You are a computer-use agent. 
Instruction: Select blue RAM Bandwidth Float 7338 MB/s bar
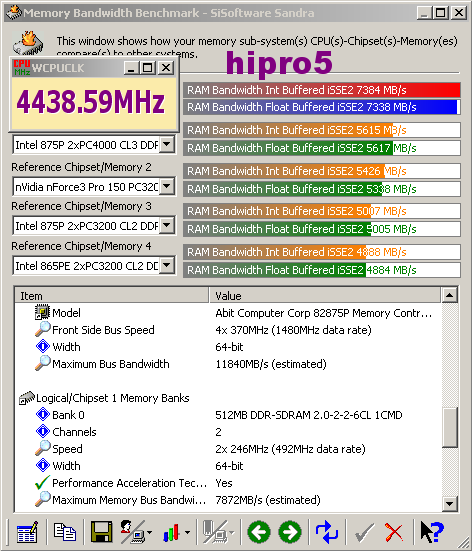pyautogui.click(x=322, y=107)
